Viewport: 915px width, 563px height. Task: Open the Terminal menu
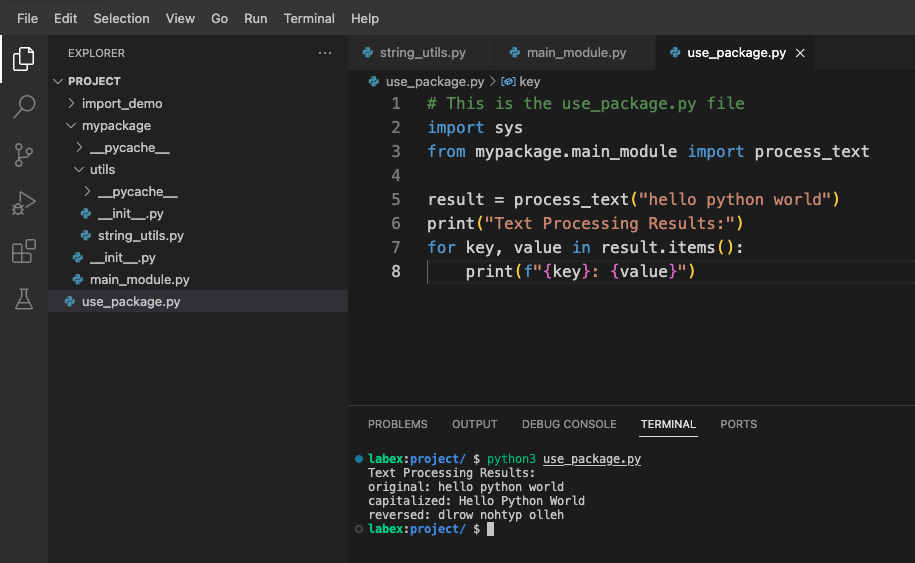[309, 18]
